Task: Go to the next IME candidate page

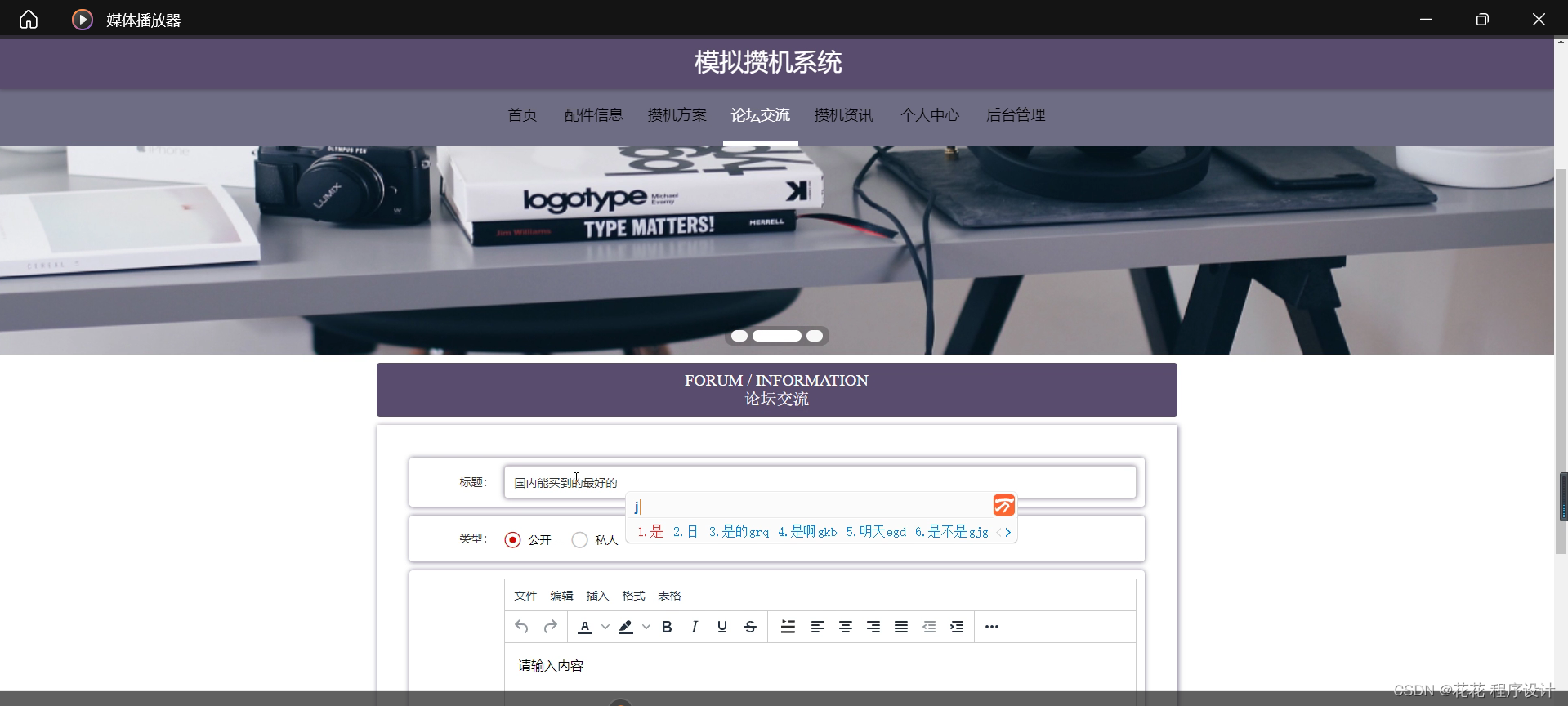Action: click(x=1008, y=532)
